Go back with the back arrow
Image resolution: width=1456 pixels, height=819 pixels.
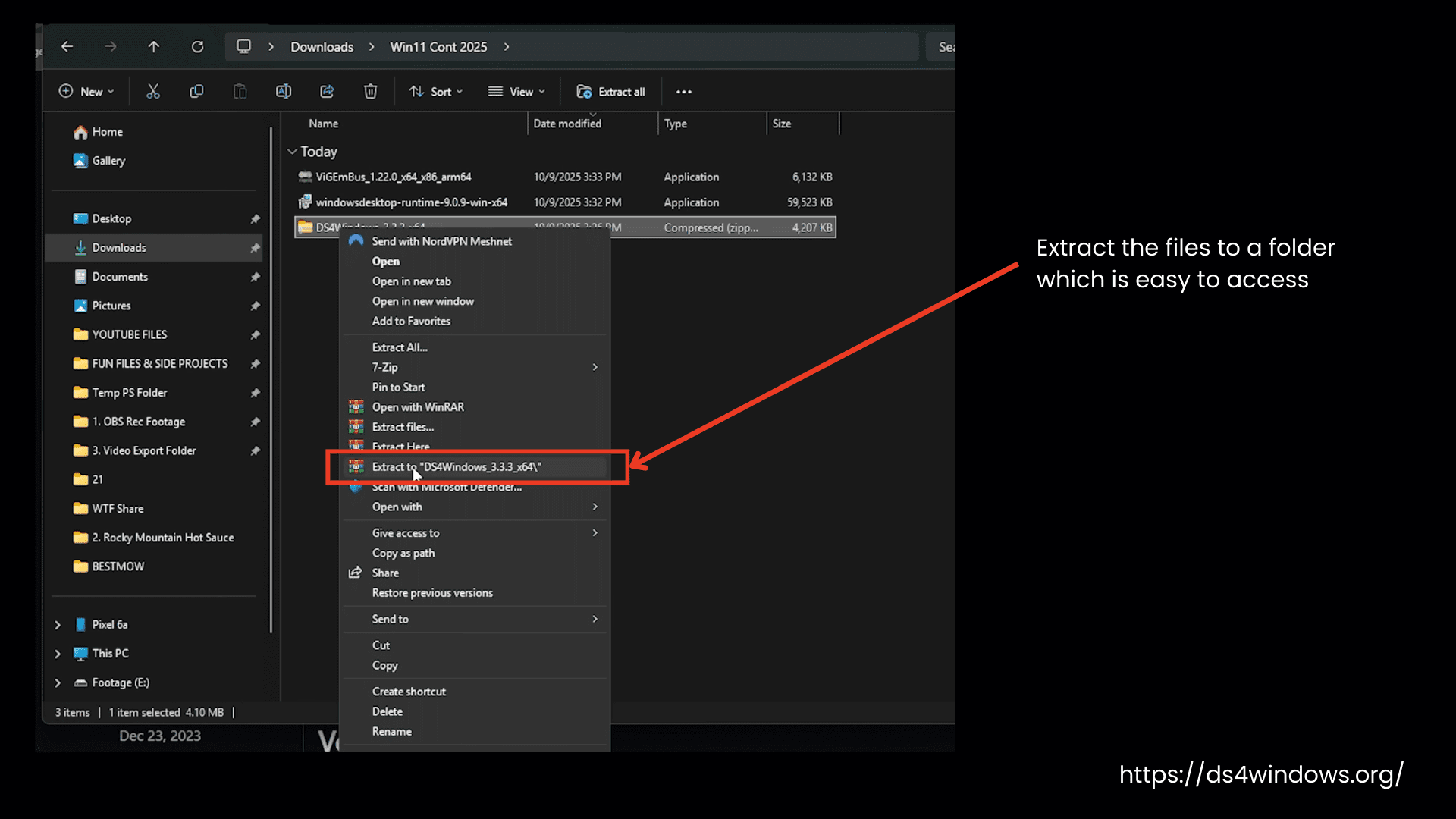coord(67,47)
